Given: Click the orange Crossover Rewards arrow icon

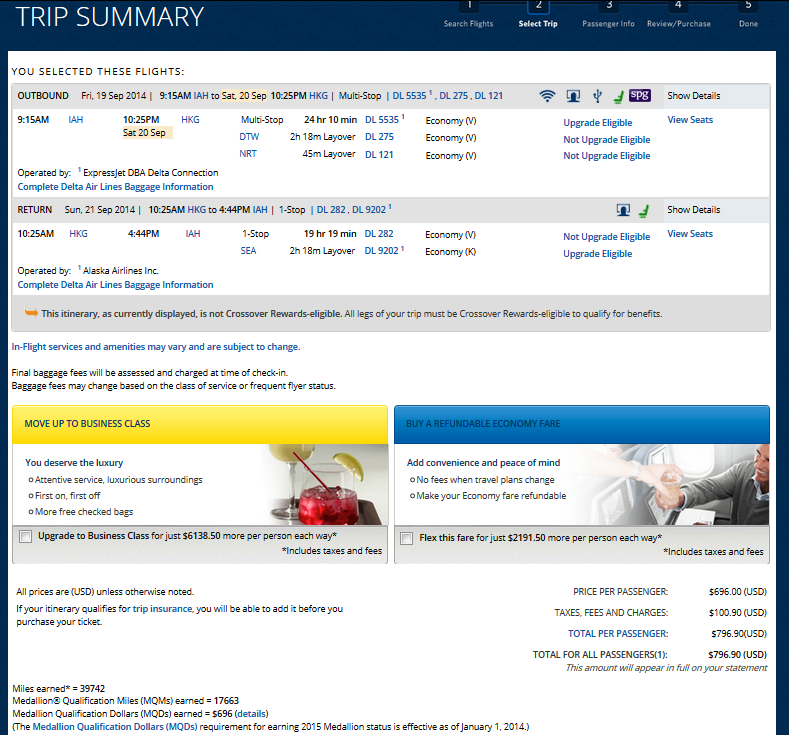Looking at the screenshot, I should 31,313.
